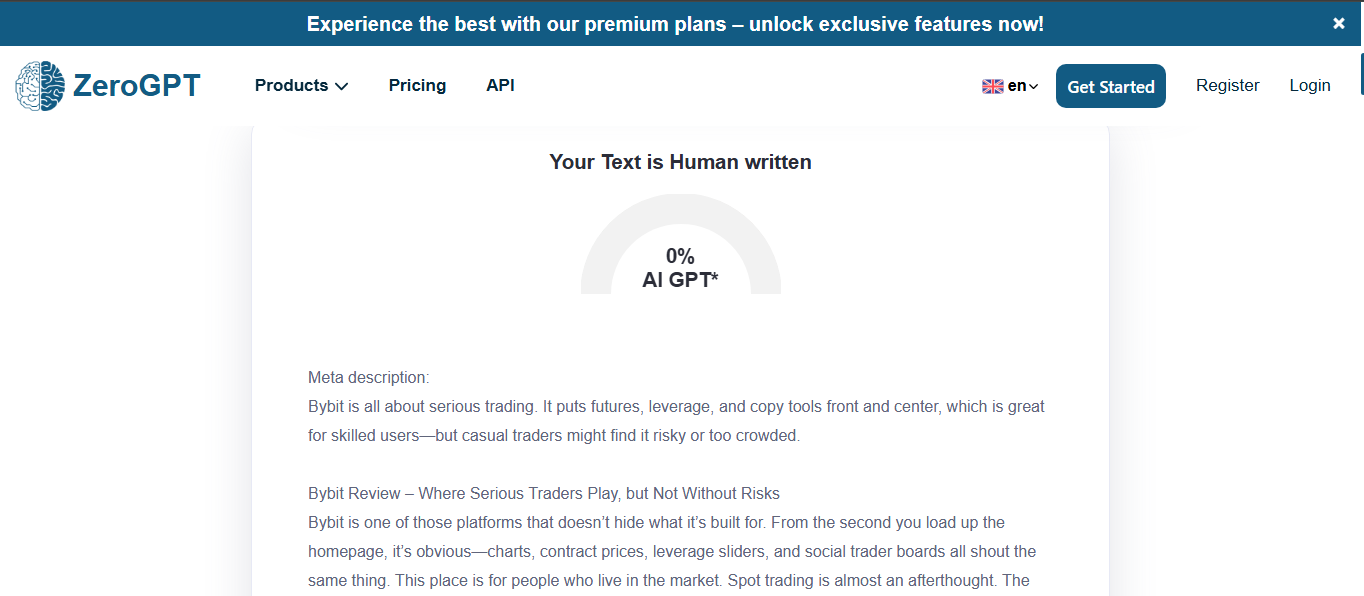Viewport: 1364px width, 596px height.
Task: Open the Products menu
Action: [x=291, y=86]
